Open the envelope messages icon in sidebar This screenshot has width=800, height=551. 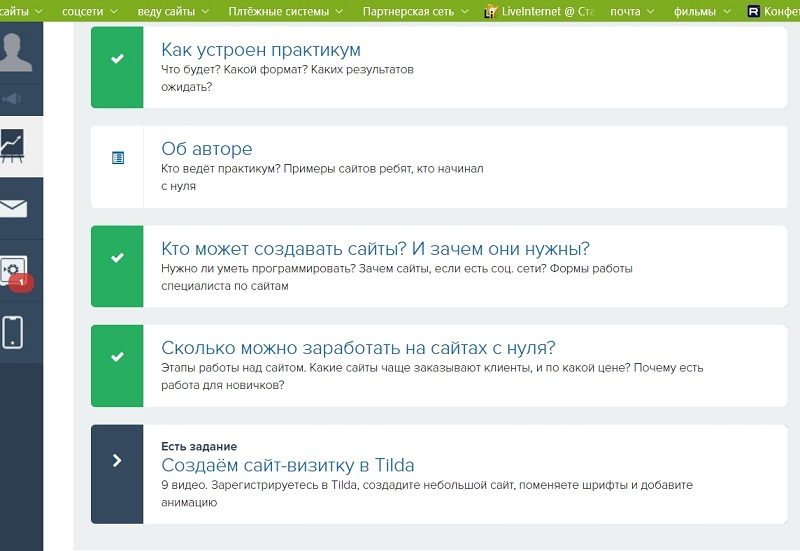[13, 209]
